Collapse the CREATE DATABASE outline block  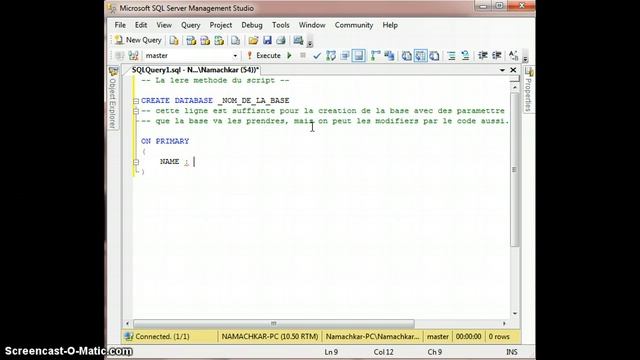click(x=136, y=101)
